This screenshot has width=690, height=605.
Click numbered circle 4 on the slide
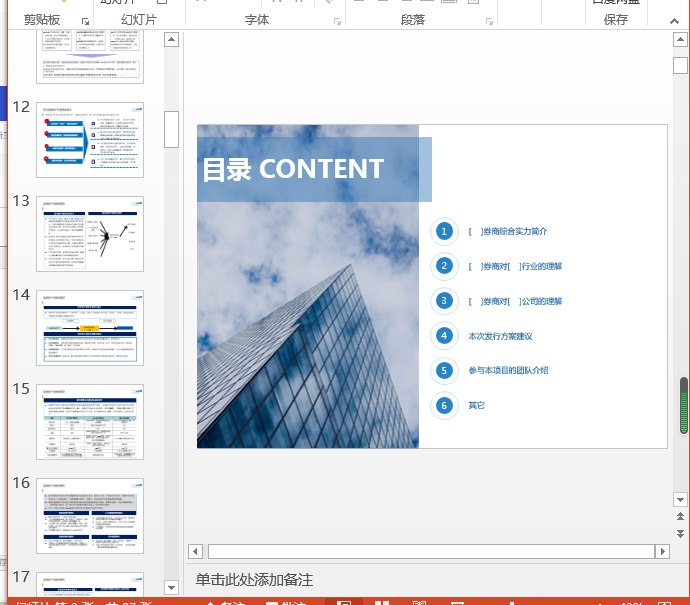444,336
